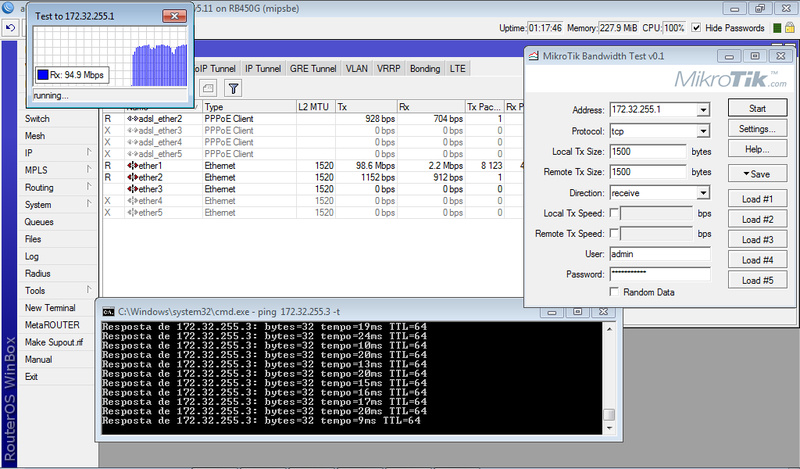Image resolution: width=800 pixels, height=469 pixels.
Task: Click the adsl_ether2 PPPoE interface icon
Action: 132,119
